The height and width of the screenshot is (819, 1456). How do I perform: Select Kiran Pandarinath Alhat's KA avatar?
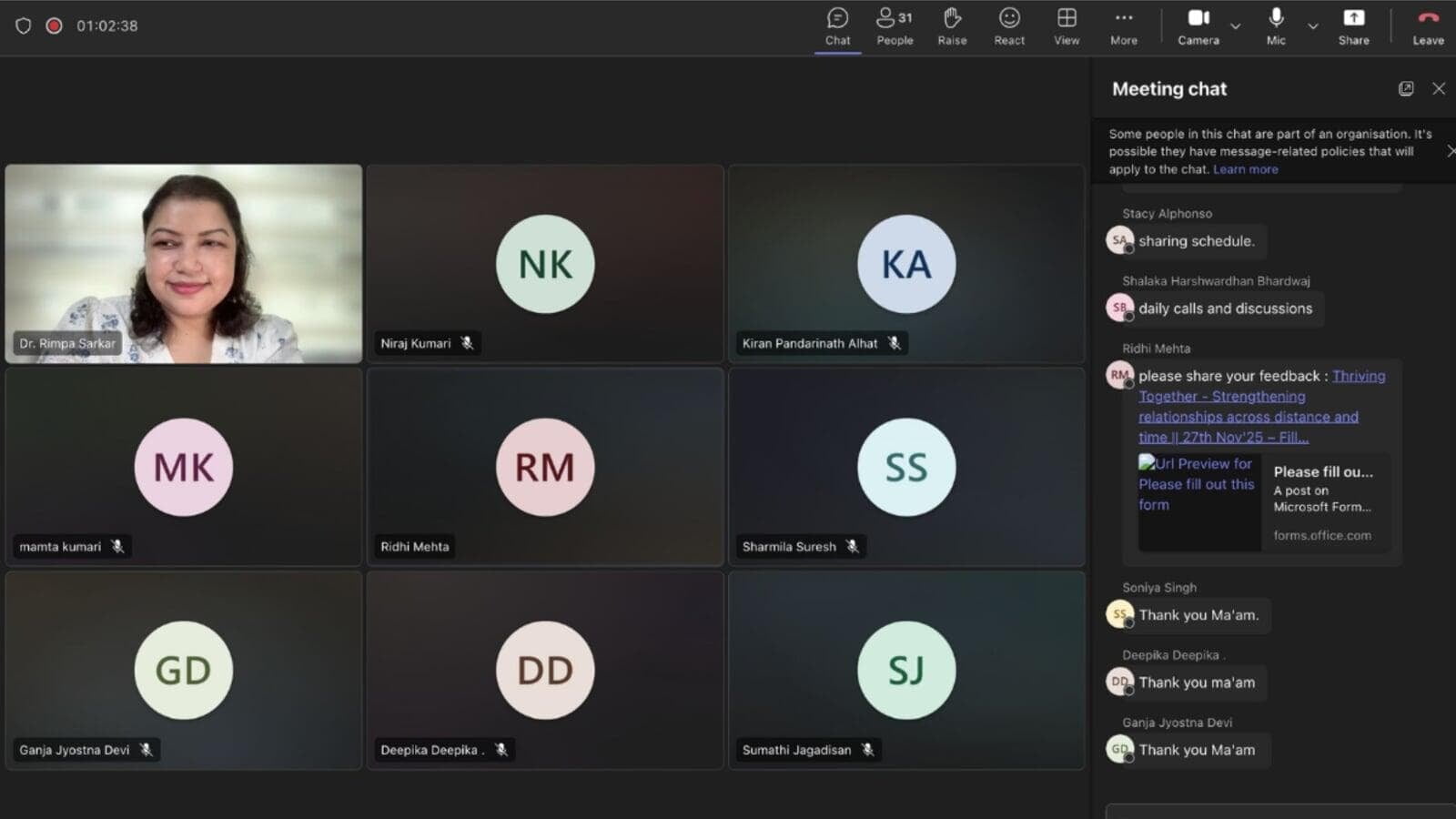pyautogui.click(x=906, y=264)
